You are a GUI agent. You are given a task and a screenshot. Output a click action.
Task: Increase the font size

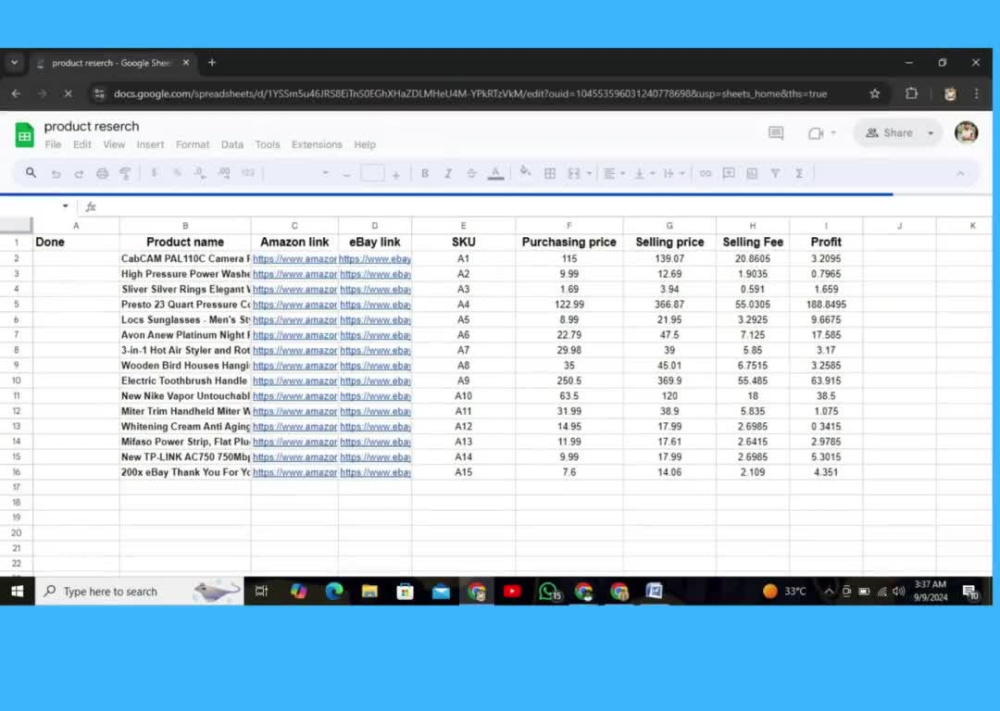tap(396, 174)
